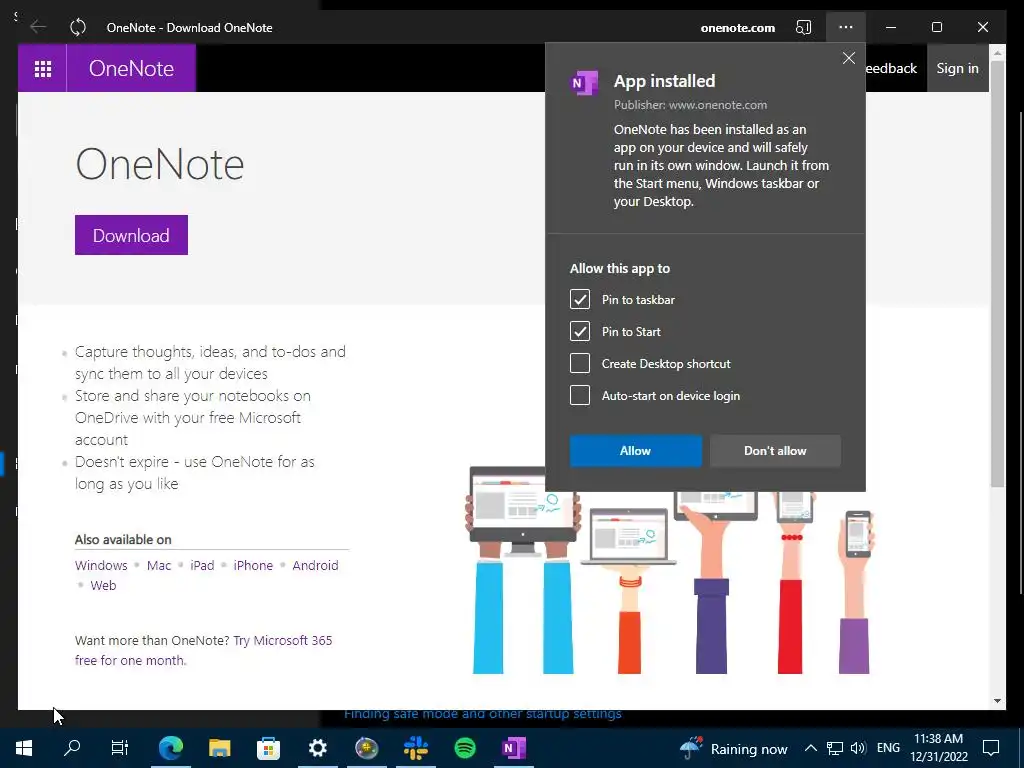Go back with the arrow icon
Image resolution: width=1024 pixels, height=768 pixels.
tap(38, 27)
